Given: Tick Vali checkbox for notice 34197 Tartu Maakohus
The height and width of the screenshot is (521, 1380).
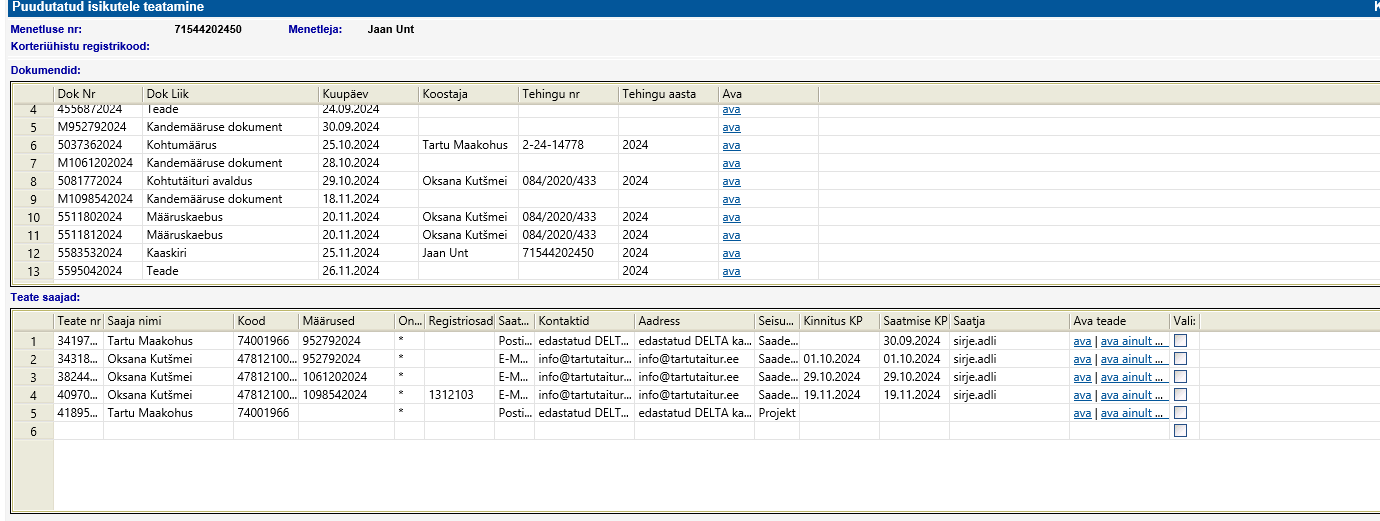Looking at the screenshot, I should [x=1180, y=341].
